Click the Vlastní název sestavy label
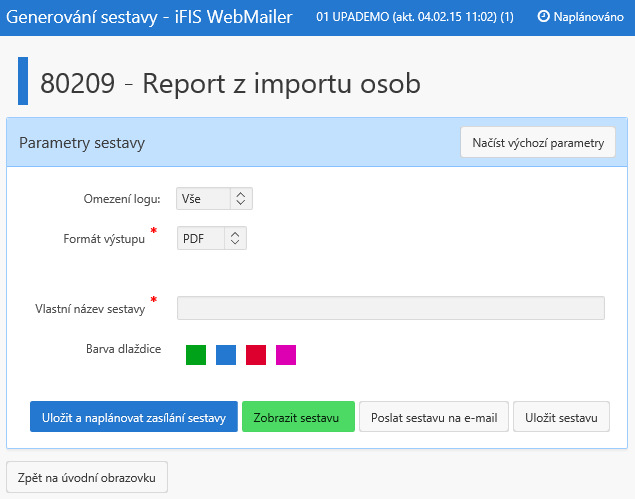 tap(90, 309)
